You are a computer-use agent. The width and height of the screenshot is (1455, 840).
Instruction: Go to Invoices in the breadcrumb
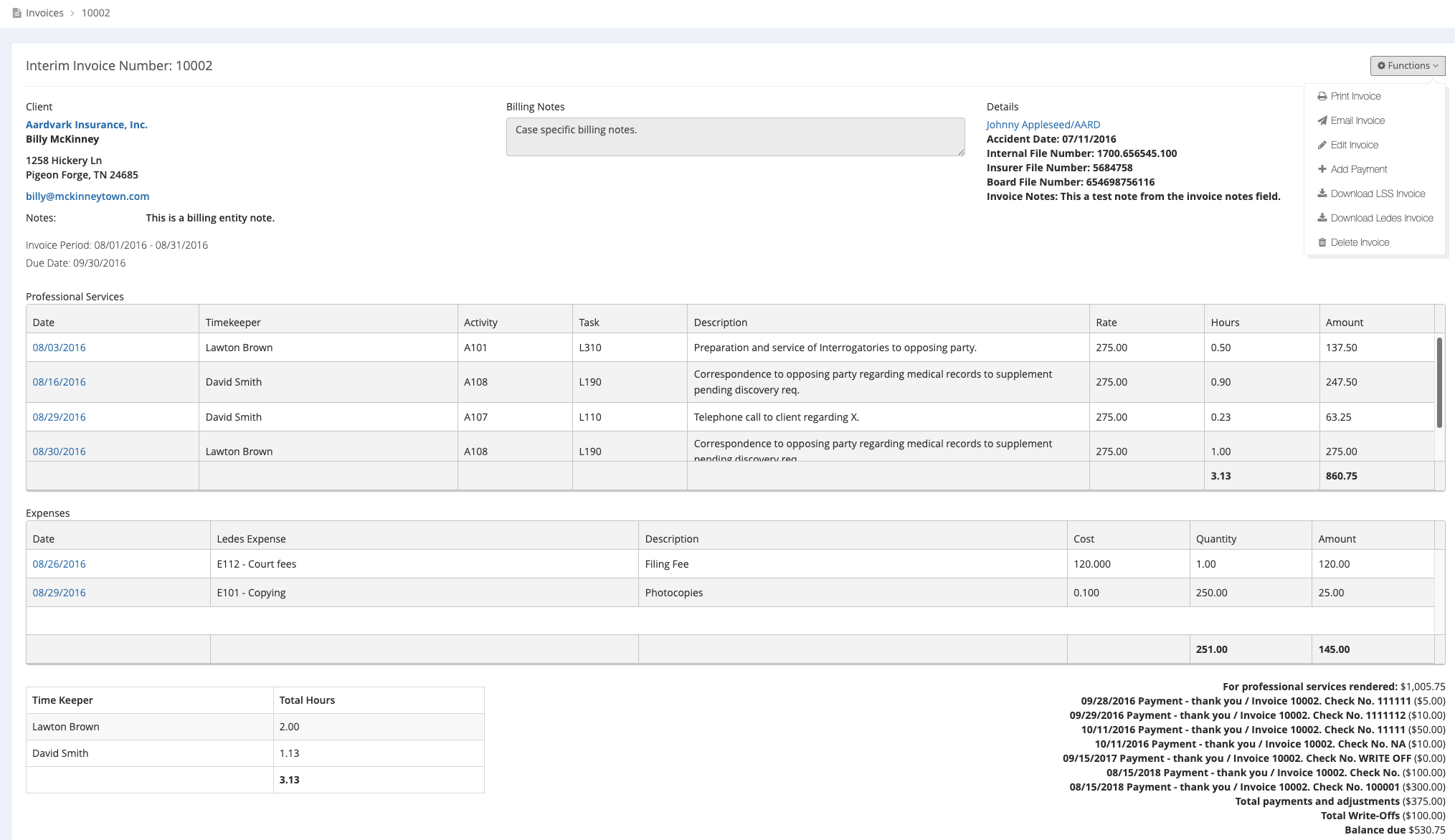click(44, 13)
